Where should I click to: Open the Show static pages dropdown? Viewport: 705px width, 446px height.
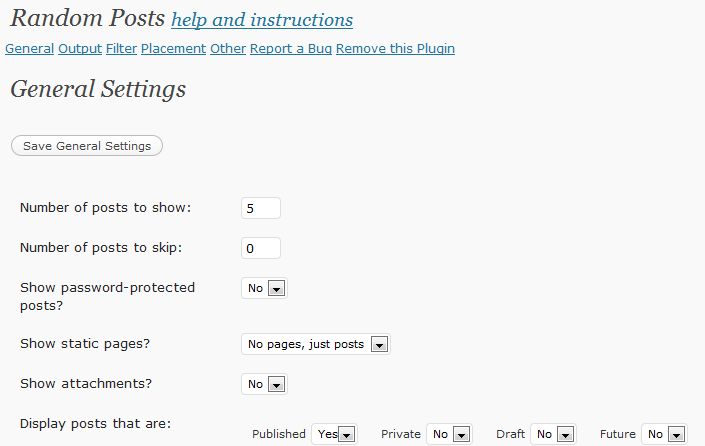(316, 344)
